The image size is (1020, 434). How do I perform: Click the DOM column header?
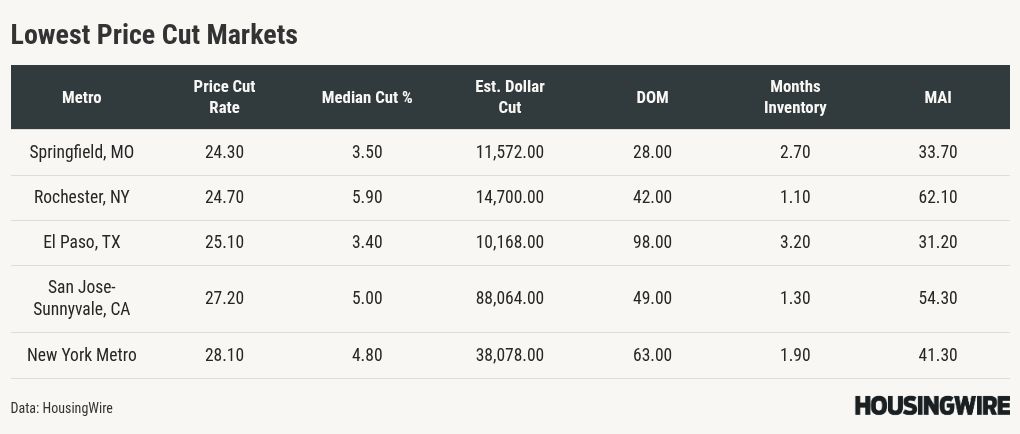(x=652, y=97)
